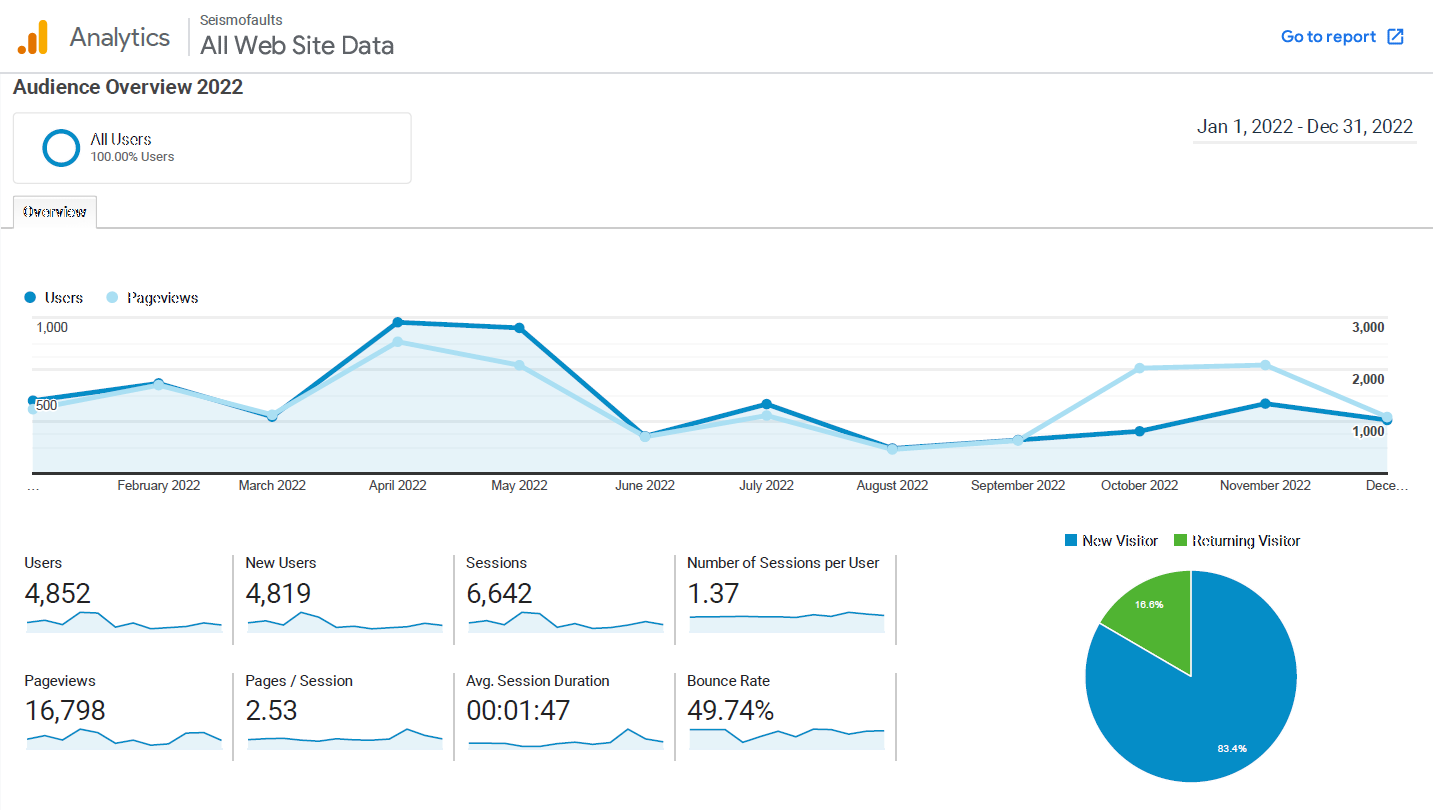Toggle the Users metric on the chart

(54, 297)
